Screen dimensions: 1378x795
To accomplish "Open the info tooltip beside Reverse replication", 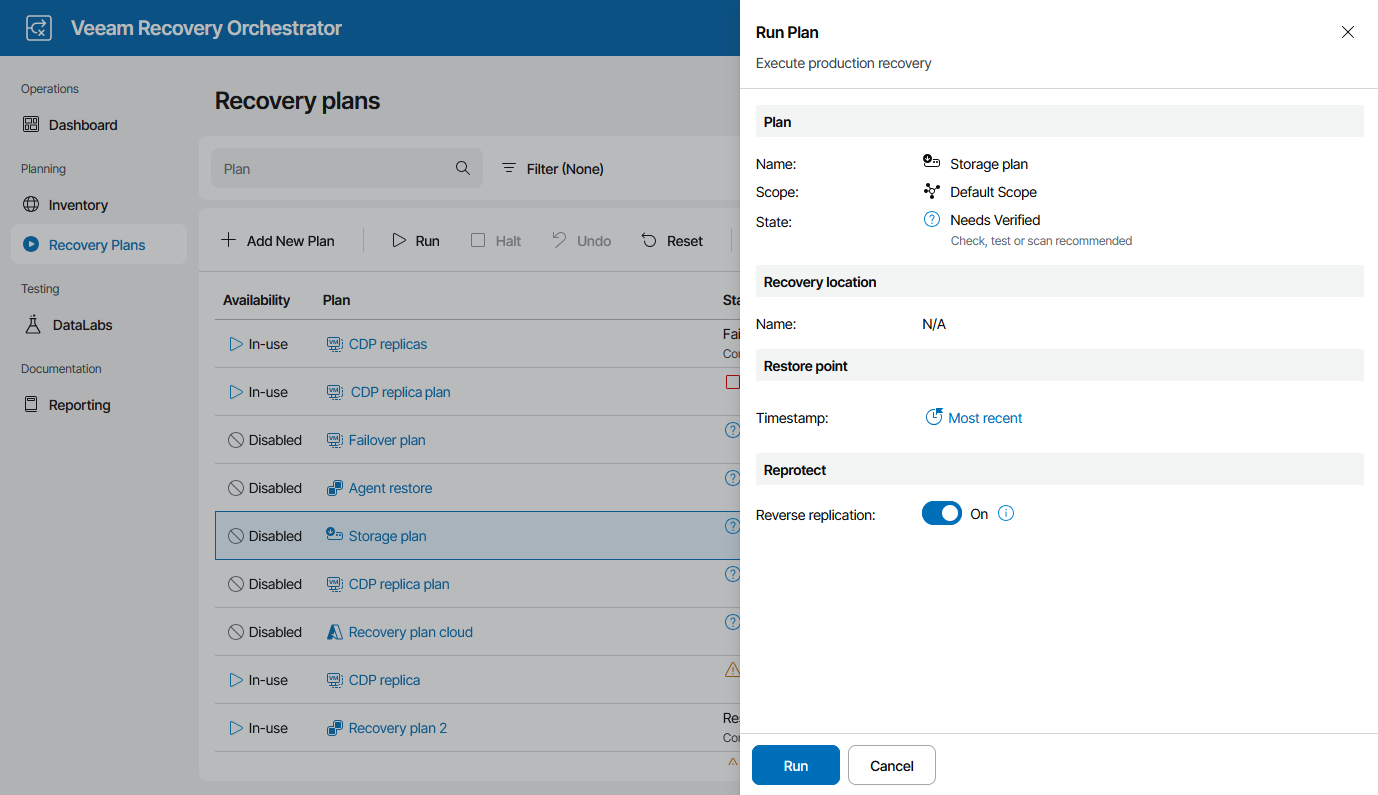I will (1006, 513).
